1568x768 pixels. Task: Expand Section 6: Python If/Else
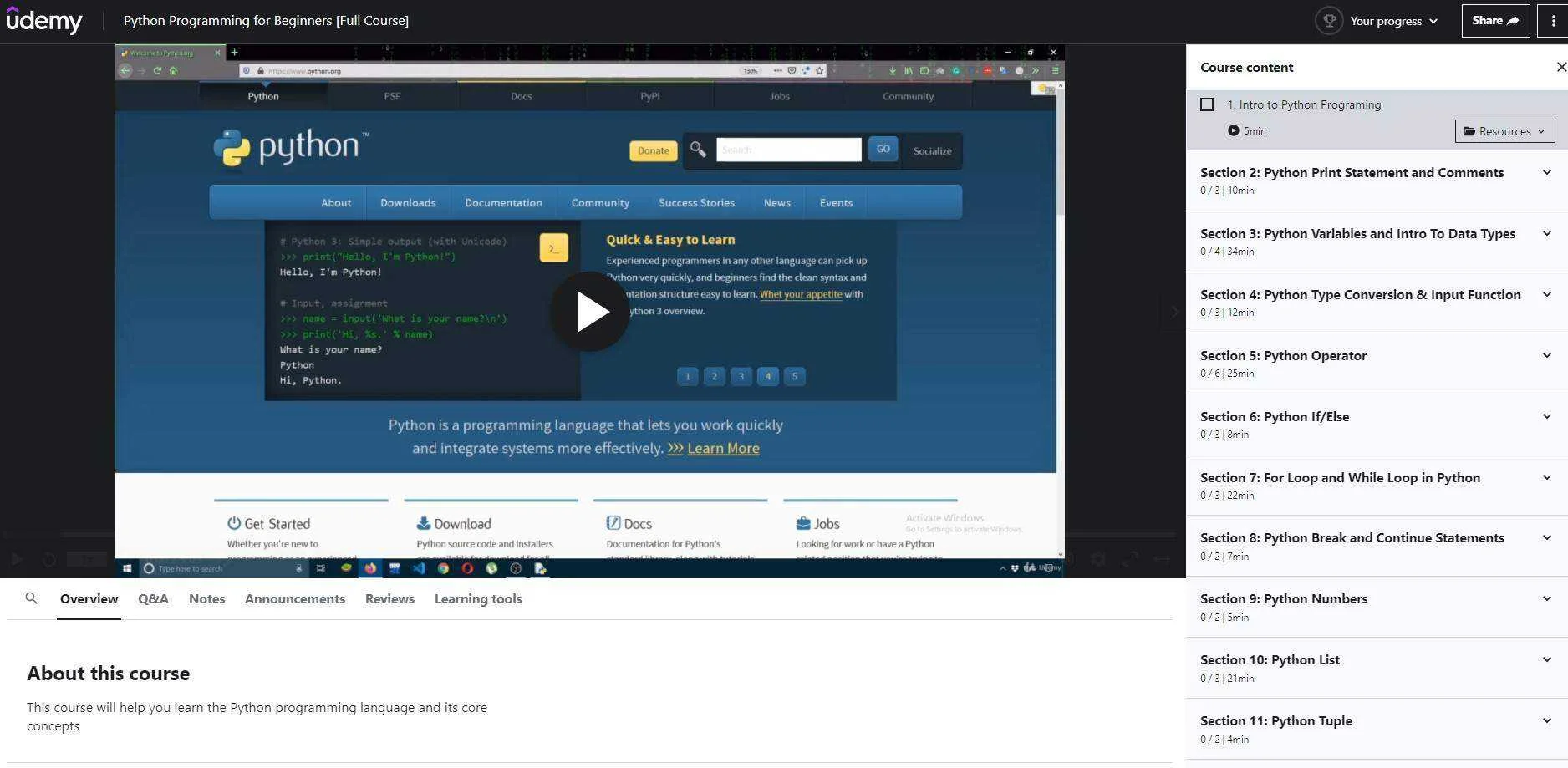[x=1377, y=425]
